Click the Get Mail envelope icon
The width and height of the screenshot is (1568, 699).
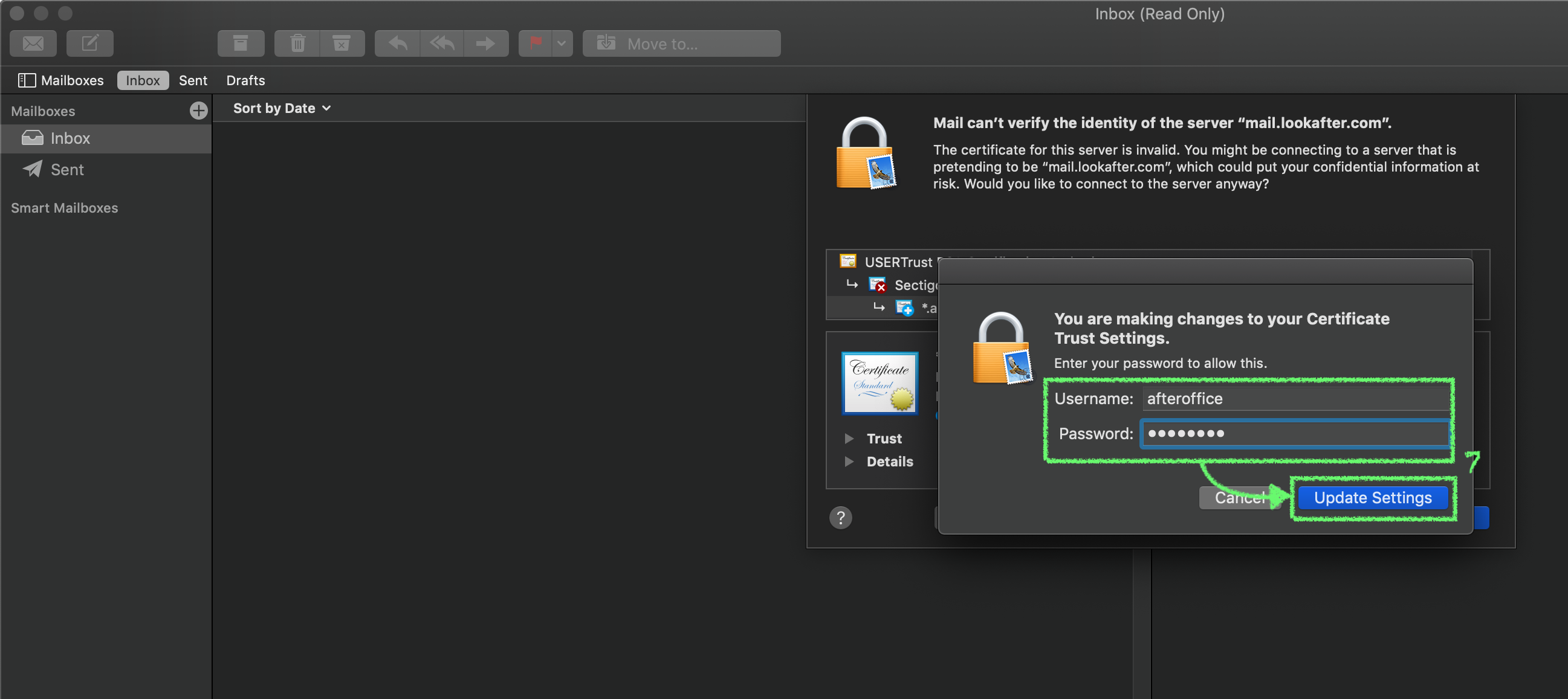(x=33, y=43)
